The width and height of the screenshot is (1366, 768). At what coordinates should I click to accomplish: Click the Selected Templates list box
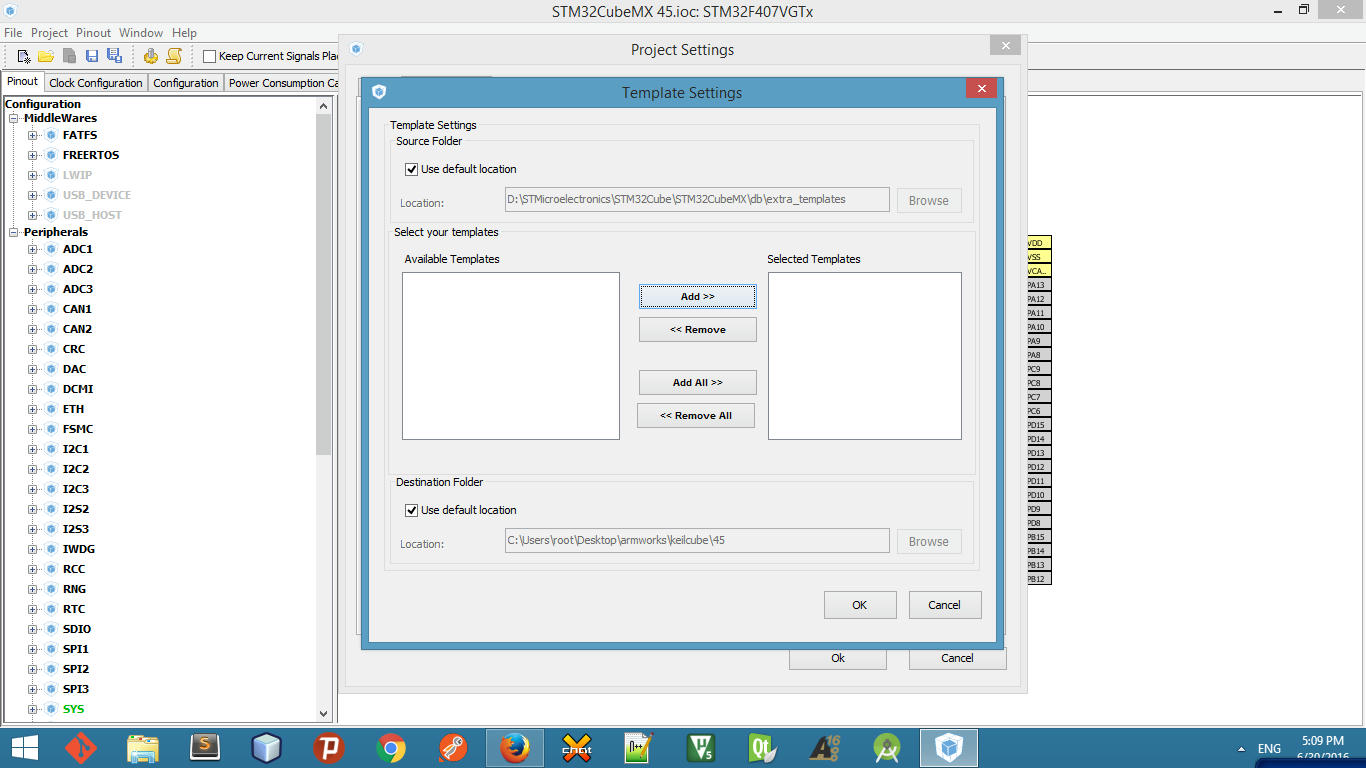click(865, 356)
